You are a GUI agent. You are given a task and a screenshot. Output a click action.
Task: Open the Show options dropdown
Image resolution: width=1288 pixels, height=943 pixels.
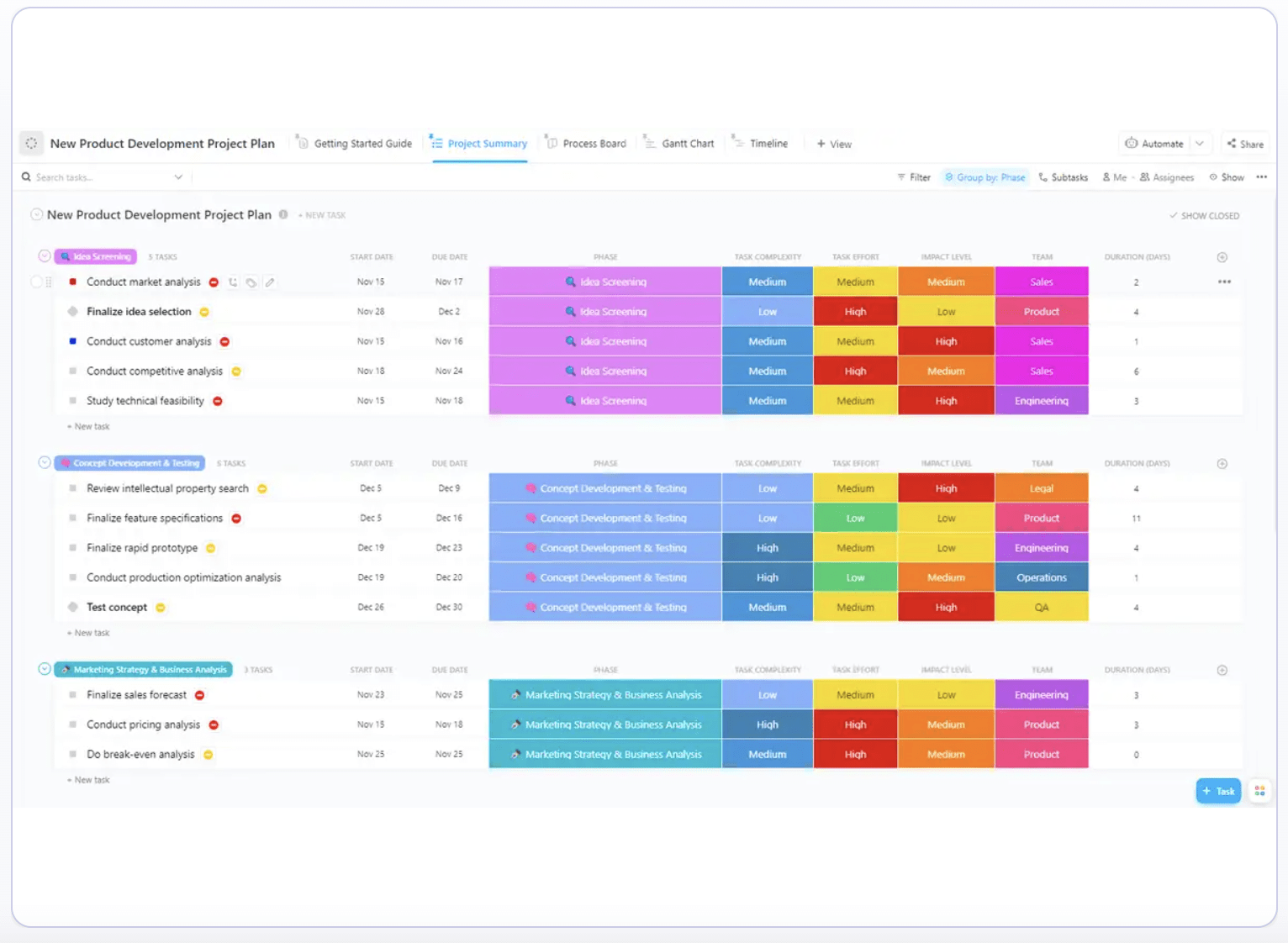pyautogui.click(x=1227, y=177)
